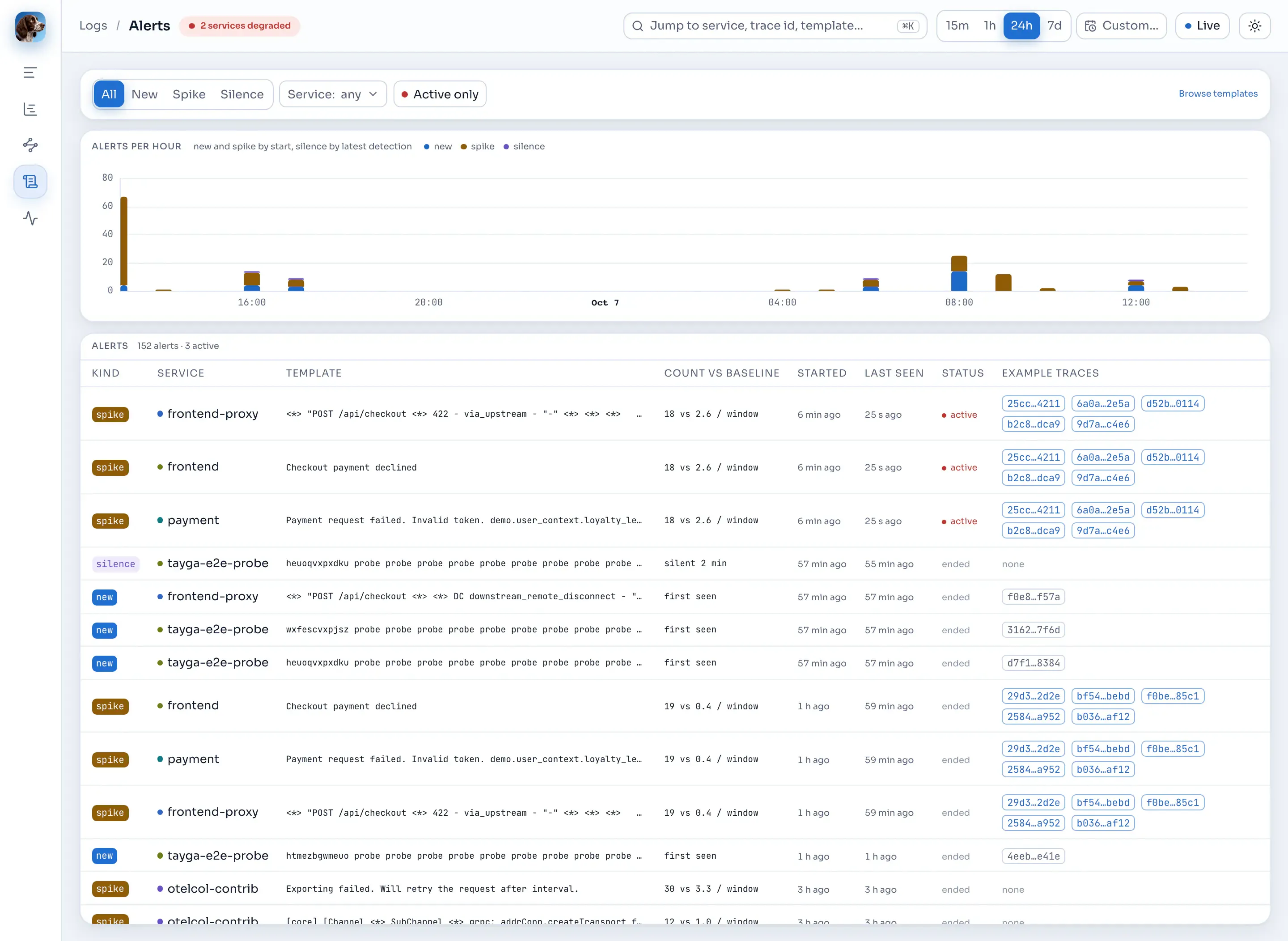The image size is (1288, 941).
Task: Click the 2 services degraded badge
Action: pyautogui.click(x=239, y=25)
